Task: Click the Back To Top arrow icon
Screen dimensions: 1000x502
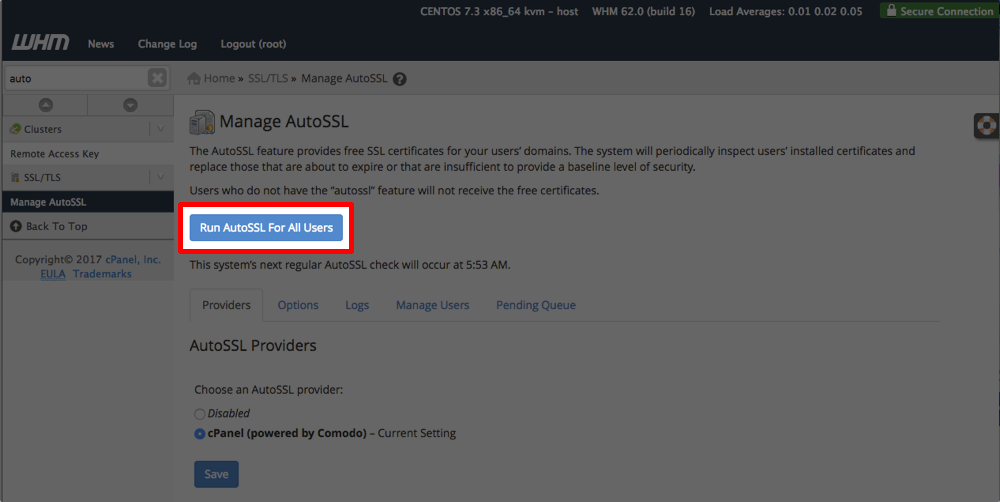Action: [16, 226]
